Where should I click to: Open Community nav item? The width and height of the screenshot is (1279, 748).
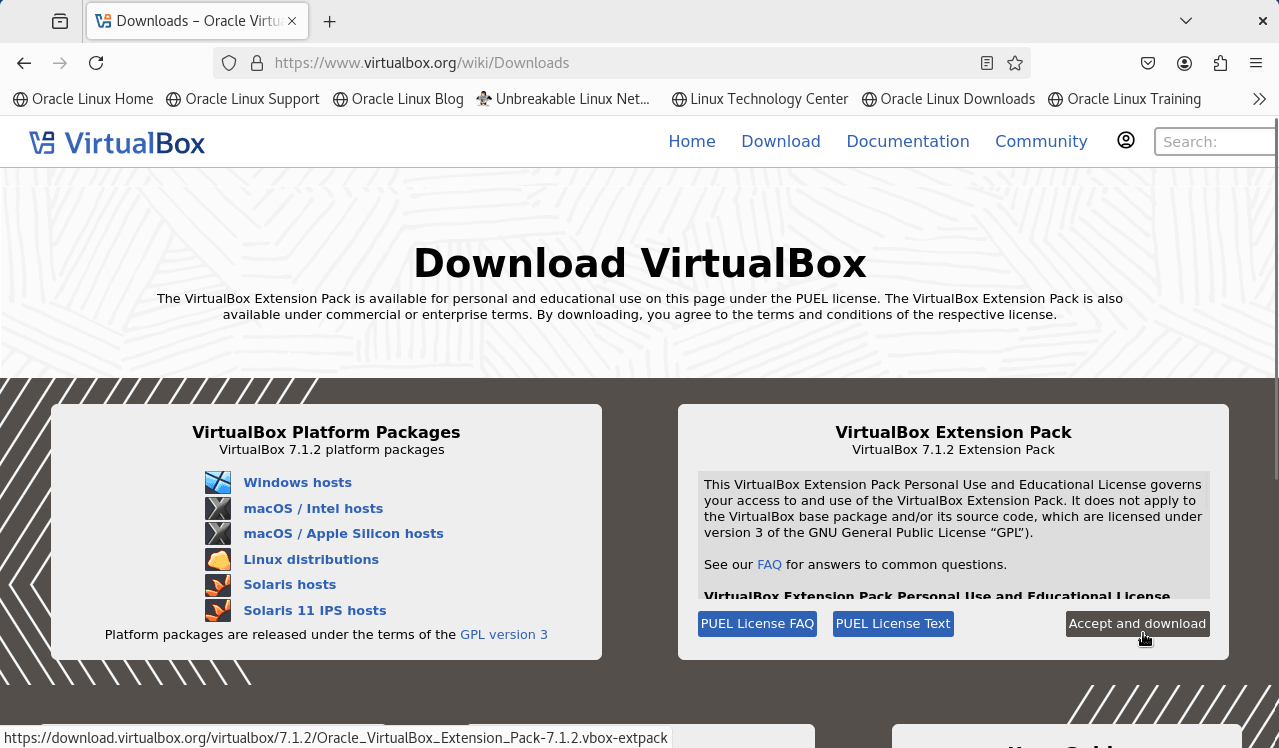(1041, 141)
